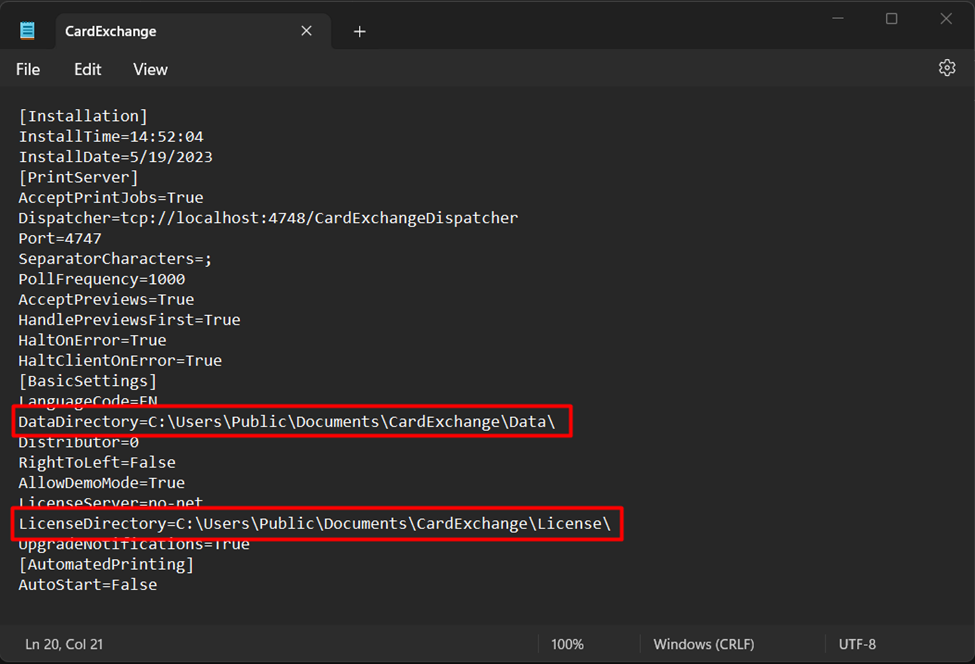Close the Notepad window
This screenshot has height=664, width=975.
pos(946,19)
